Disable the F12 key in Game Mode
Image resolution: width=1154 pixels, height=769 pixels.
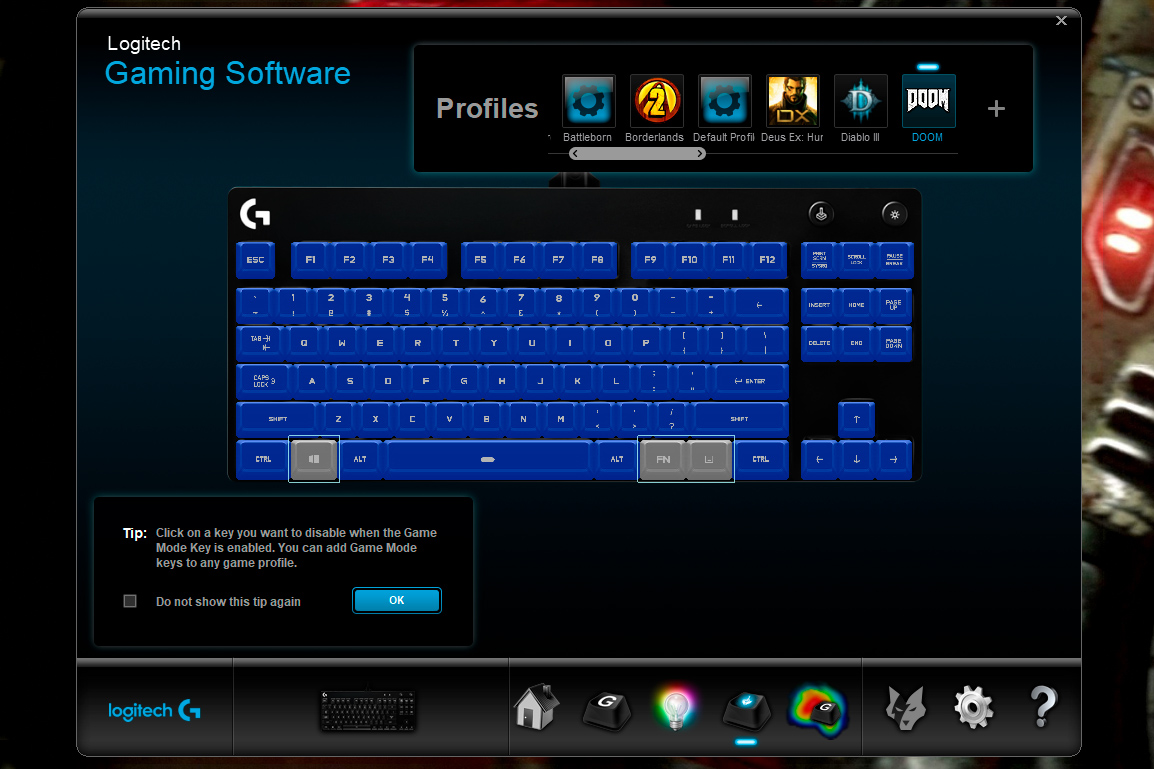coord(767,260)
